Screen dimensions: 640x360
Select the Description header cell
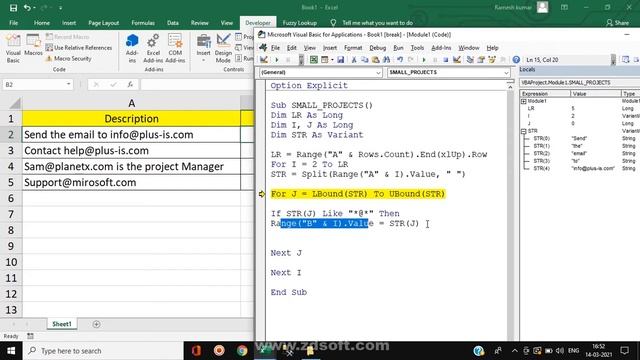(x=131, y=119)
